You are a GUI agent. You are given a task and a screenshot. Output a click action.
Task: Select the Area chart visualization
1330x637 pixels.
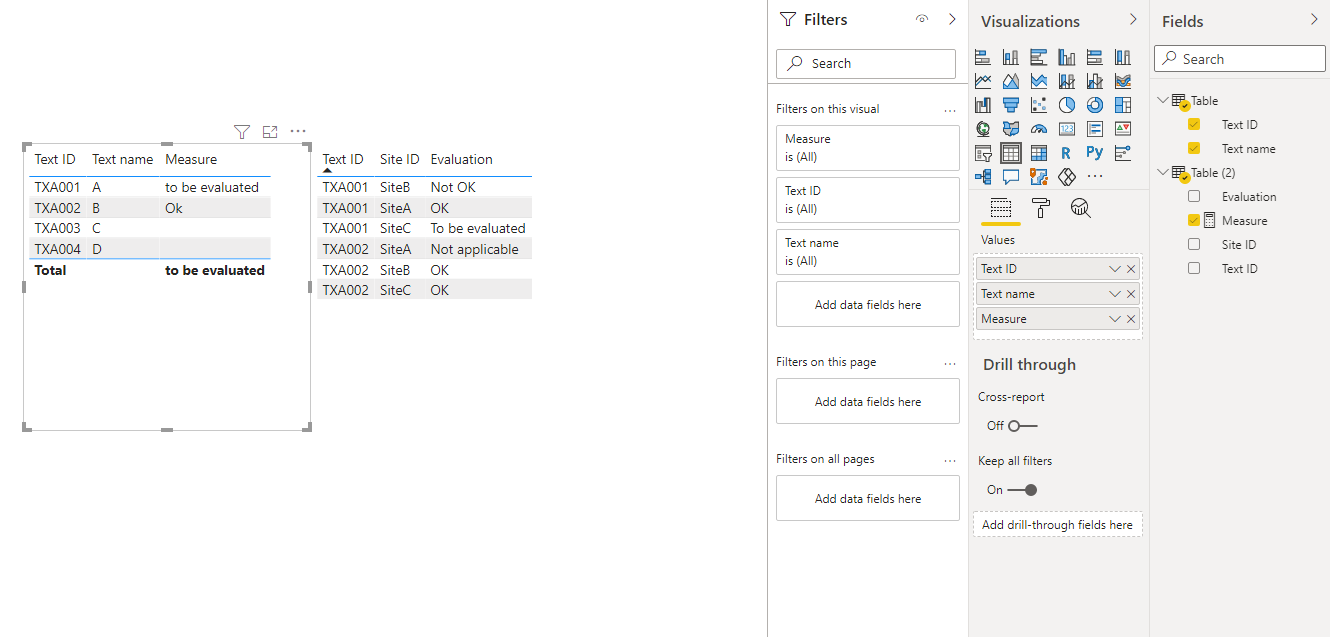point(1011,81)
